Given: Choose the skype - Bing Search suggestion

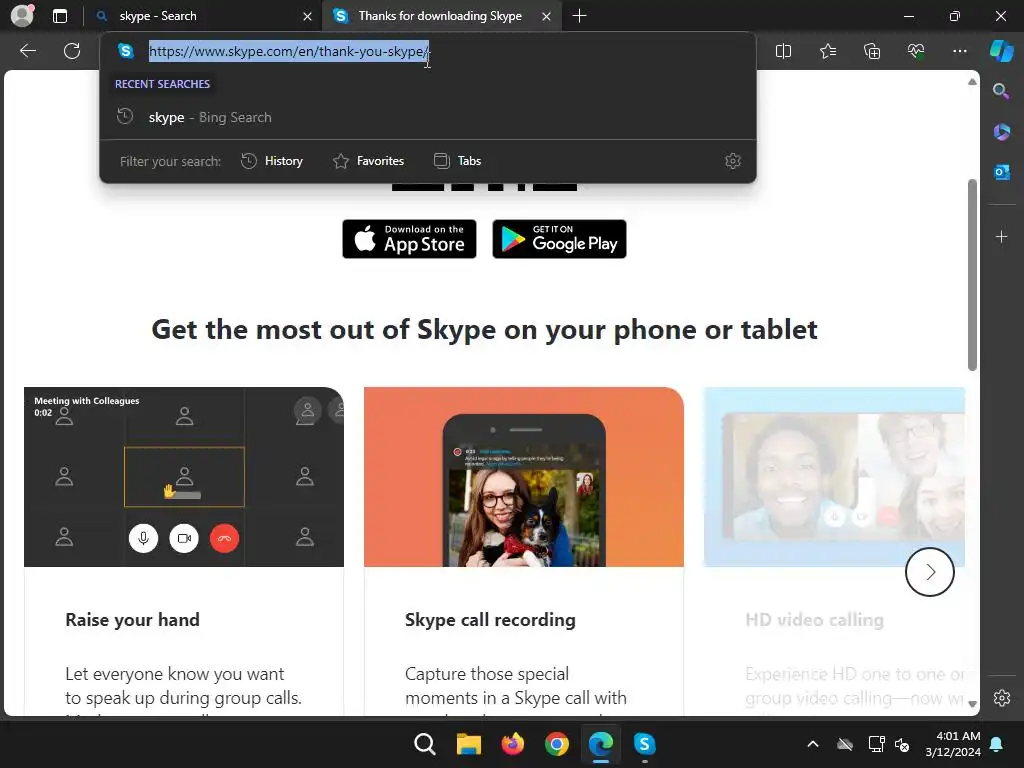Looking at the screenshot, I should tap(428, 118).
